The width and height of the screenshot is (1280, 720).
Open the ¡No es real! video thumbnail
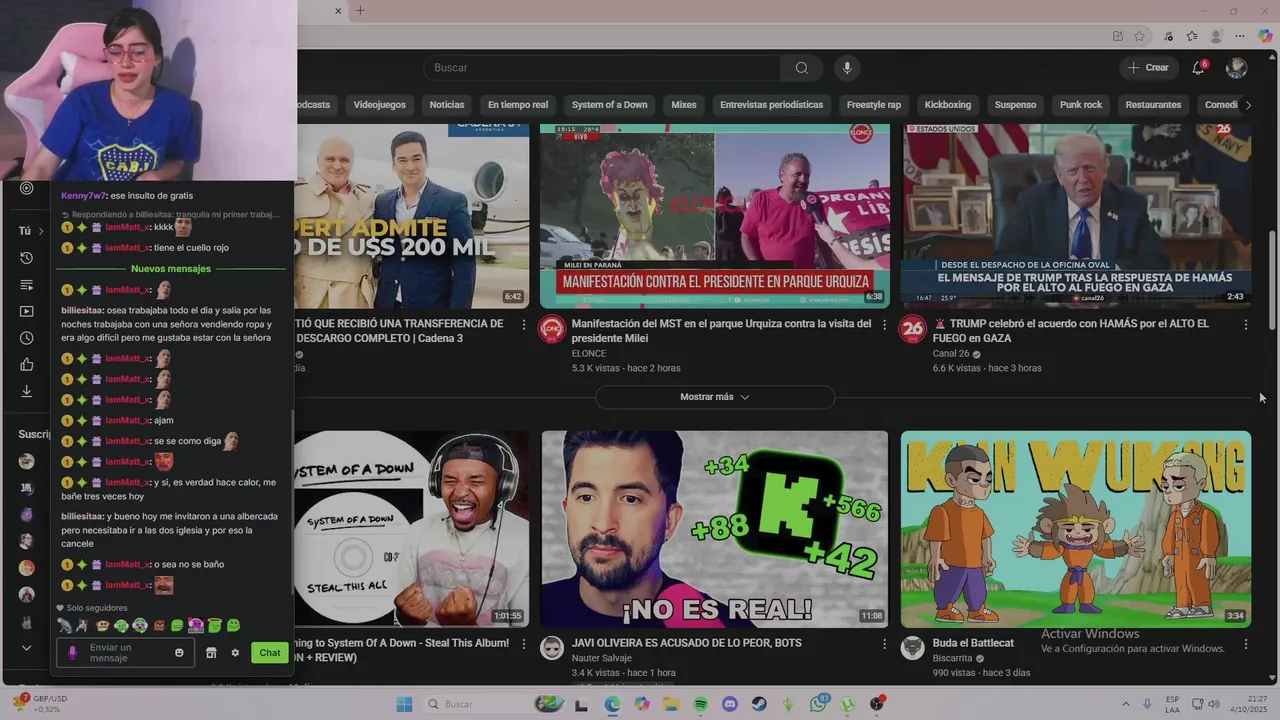(x=715, y=529)
